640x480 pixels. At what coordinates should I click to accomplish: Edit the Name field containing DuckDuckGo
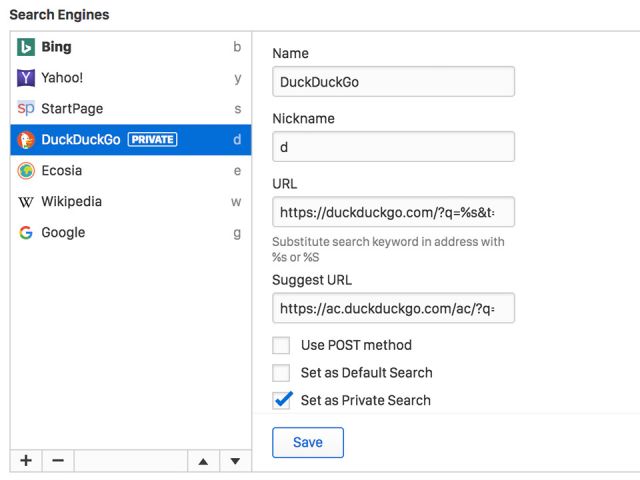tap(393, 82)
